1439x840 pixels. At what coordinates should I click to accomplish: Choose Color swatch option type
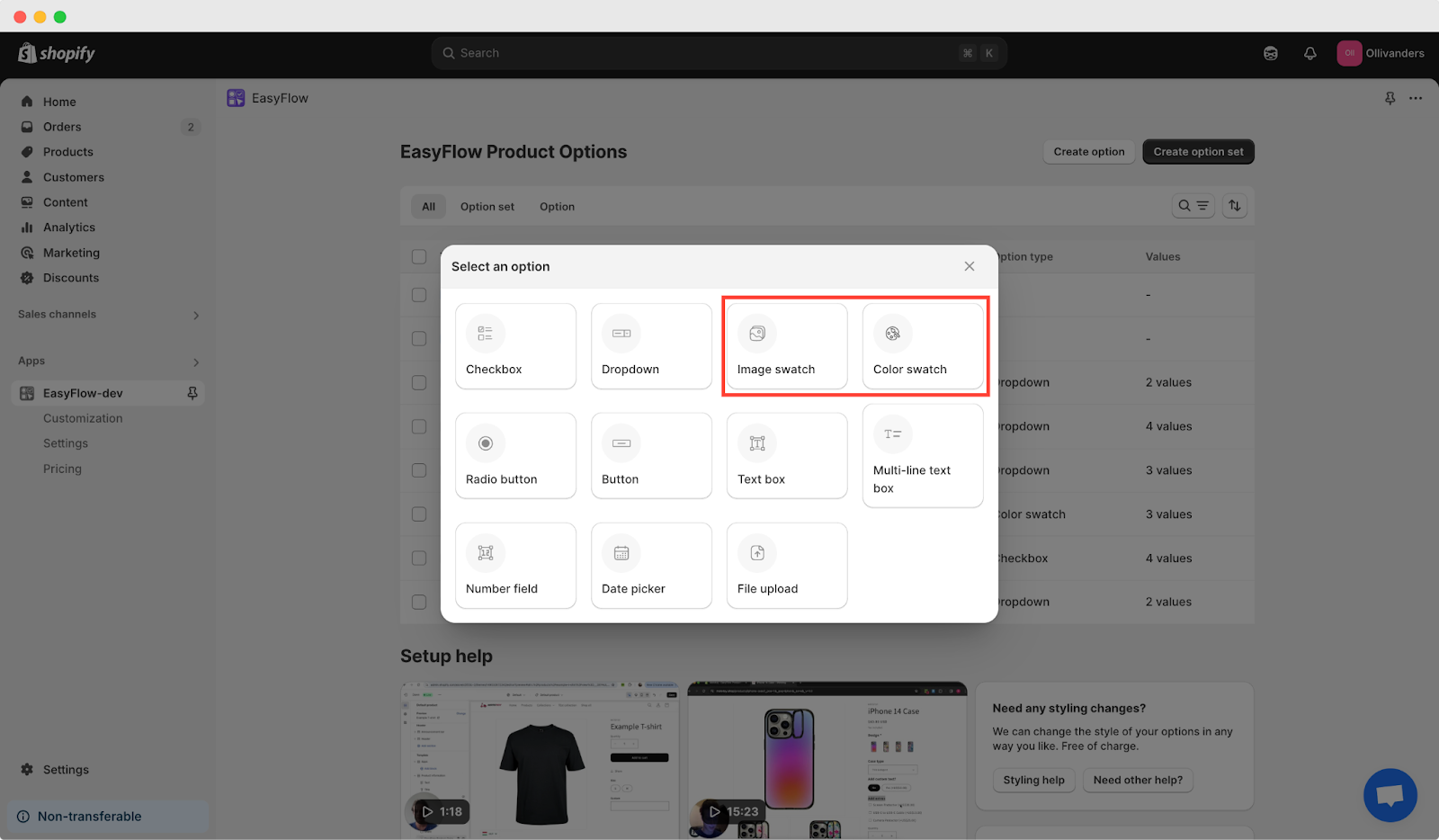point(923,346)
